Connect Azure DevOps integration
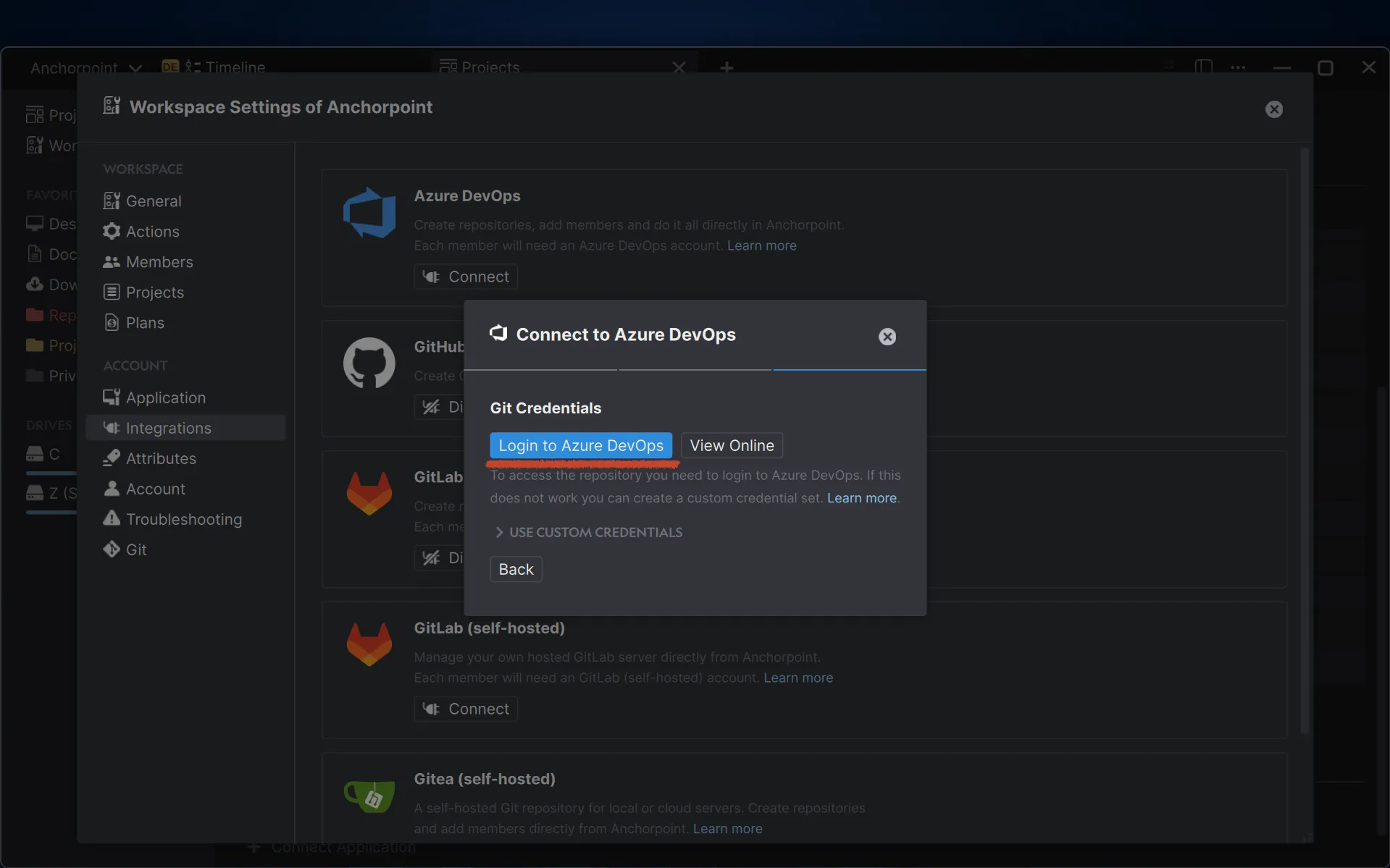 click(466, 277)
